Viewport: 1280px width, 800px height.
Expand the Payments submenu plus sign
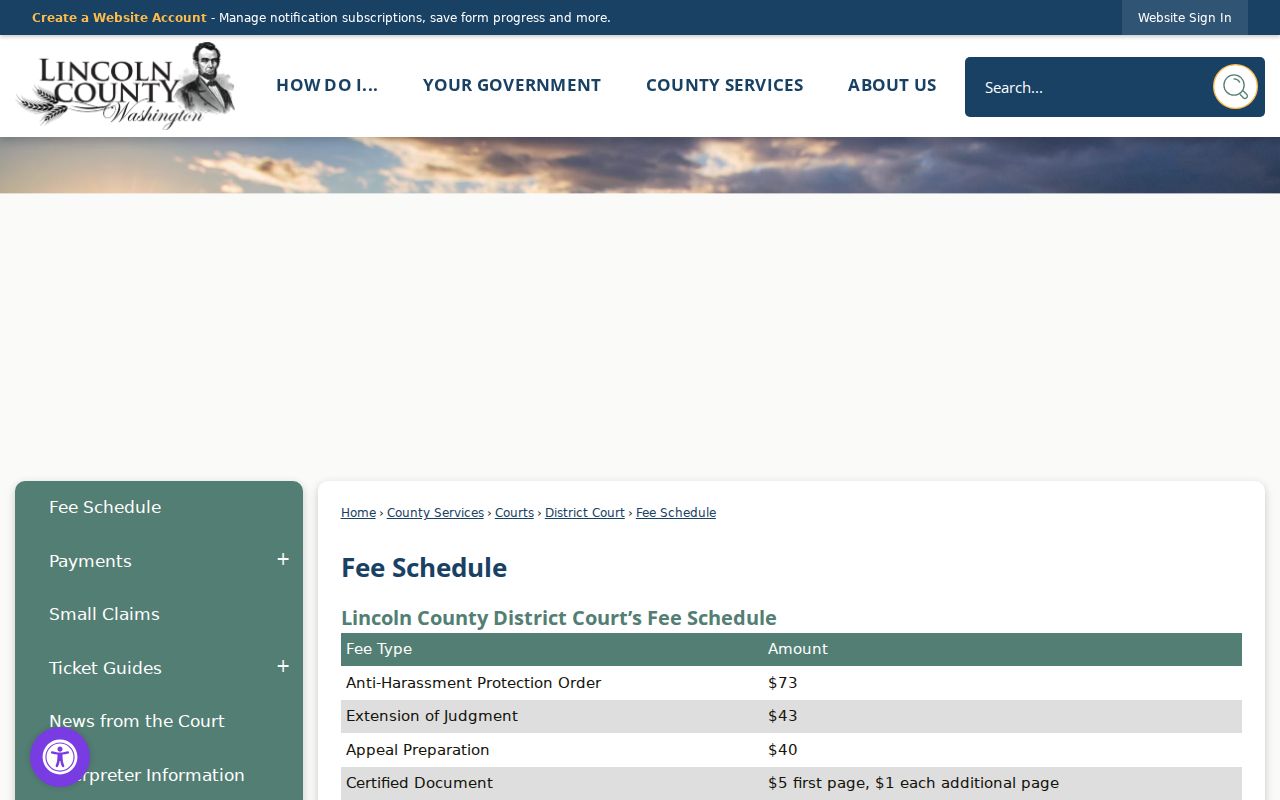coord(283,560)
